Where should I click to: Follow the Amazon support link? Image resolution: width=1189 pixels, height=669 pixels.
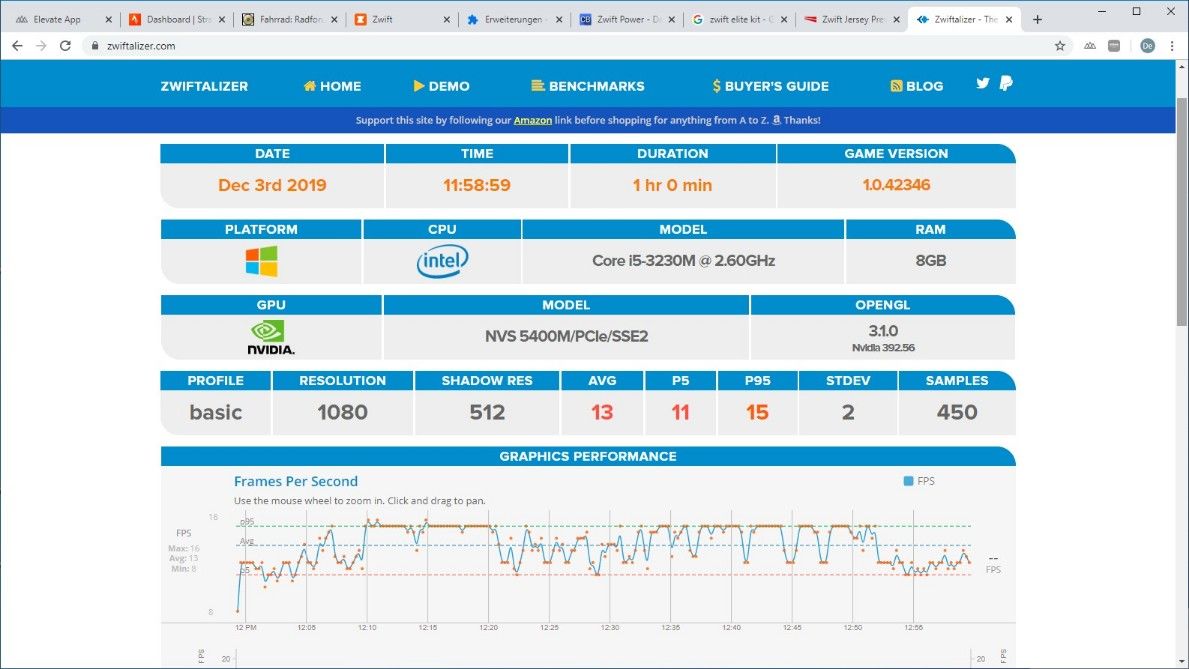coord(532,120)
